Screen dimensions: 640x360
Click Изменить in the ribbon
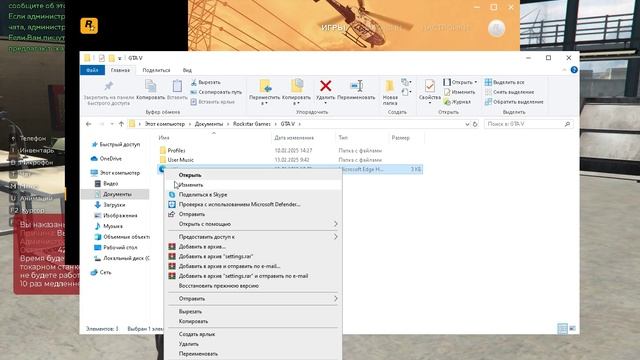460,92
